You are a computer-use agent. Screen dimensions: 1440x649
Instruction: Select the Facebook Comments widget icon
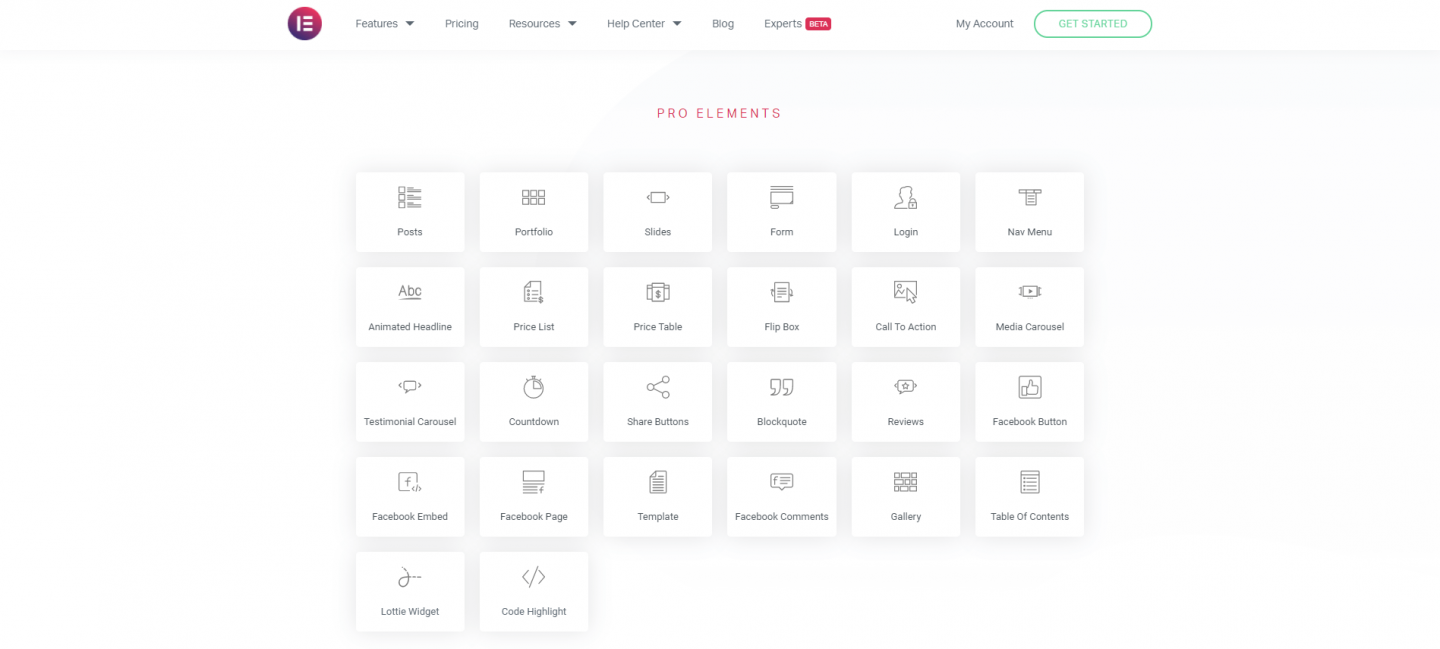tap(782, 482)
